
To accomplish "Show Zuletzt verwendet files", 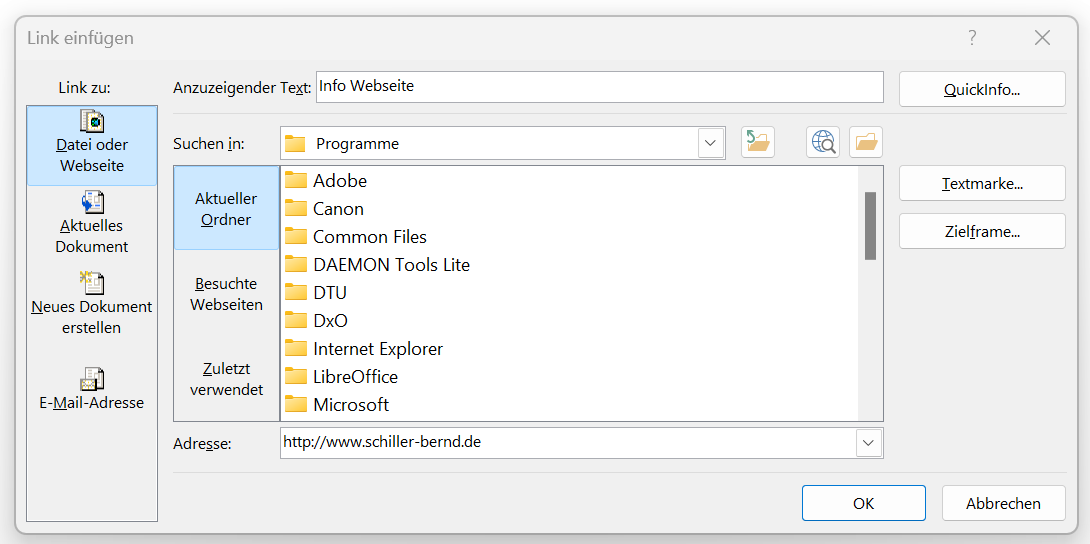I will click(226, 379).
